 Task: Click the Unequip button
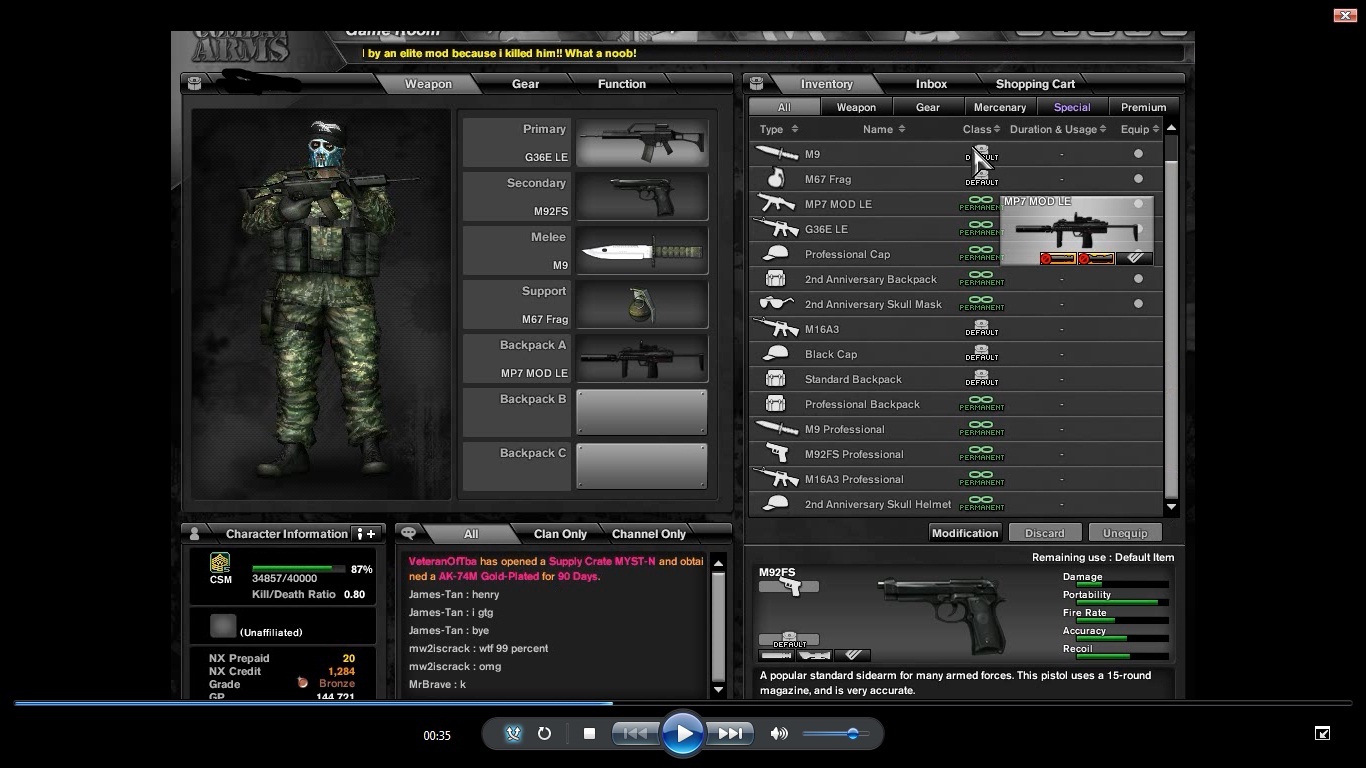[1125, 533]
